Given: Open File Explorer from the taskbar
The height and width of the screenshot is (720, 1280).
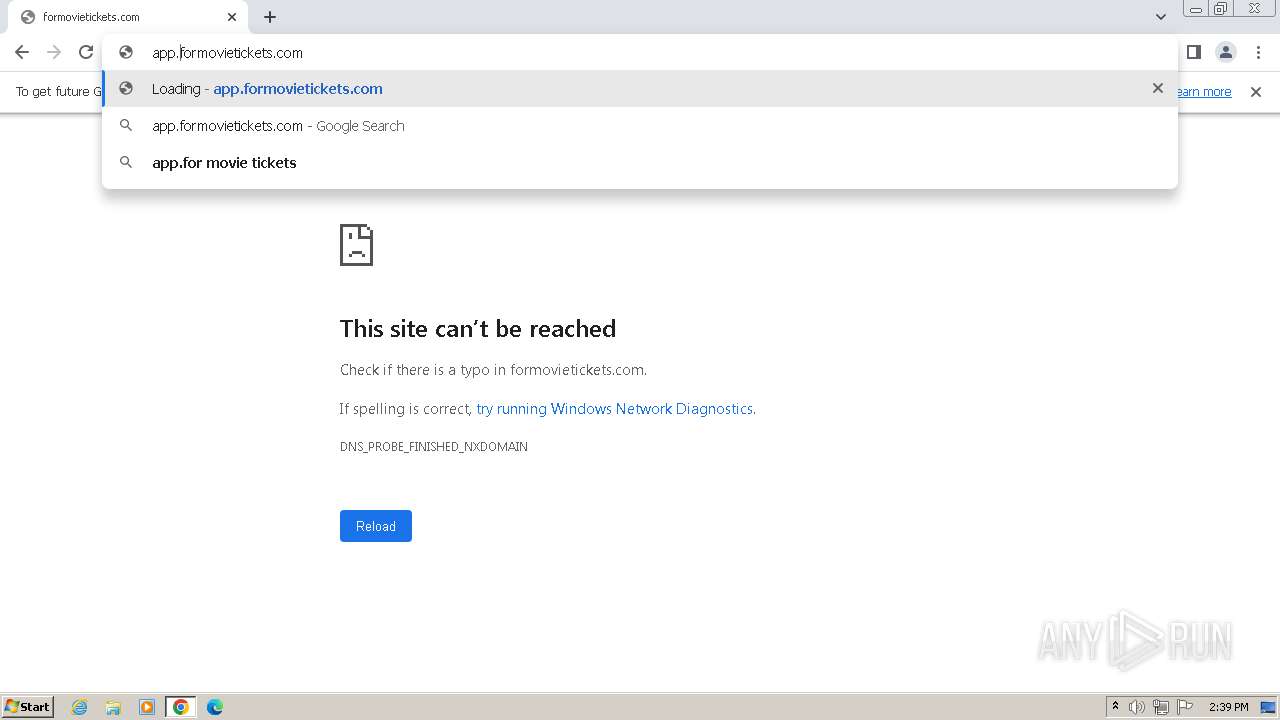Looking at the screenshot, I should pos(113,707).
